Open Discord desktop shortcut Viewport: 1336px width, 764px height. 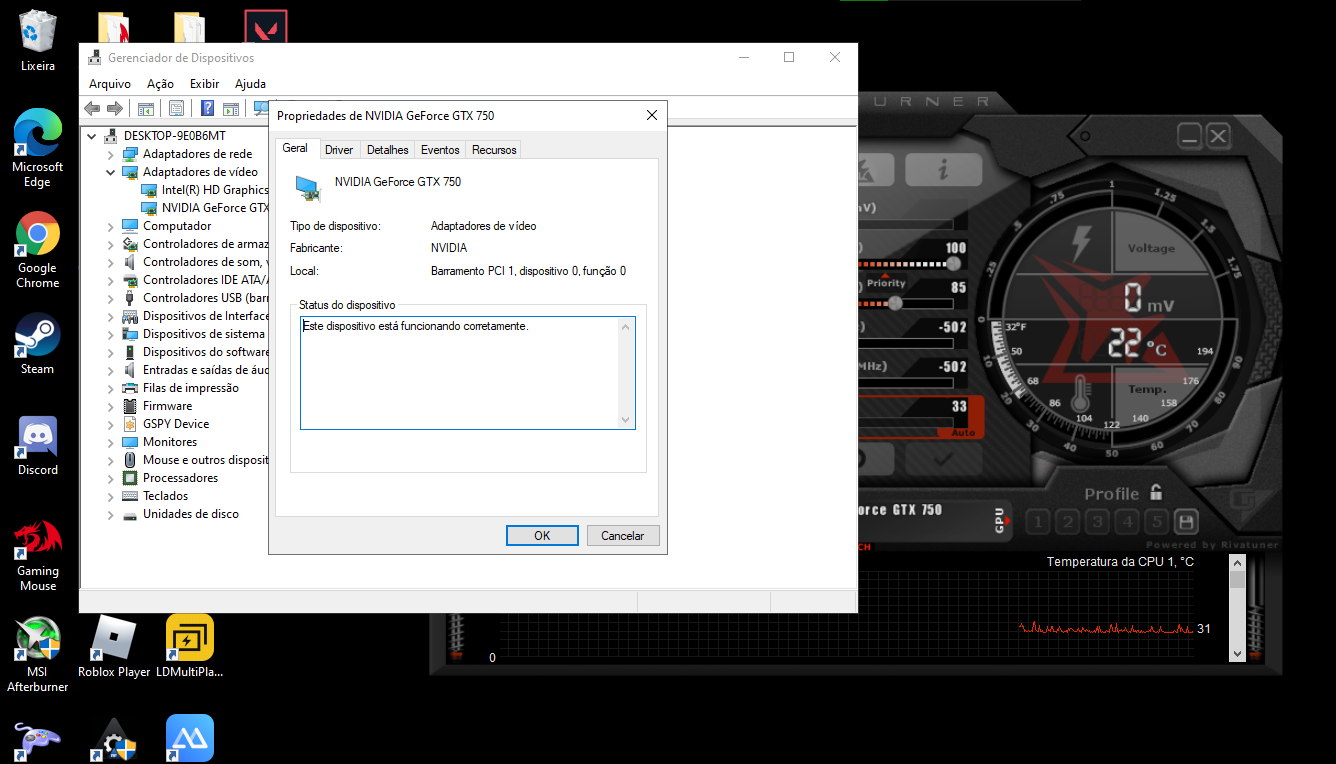[38, 446]
